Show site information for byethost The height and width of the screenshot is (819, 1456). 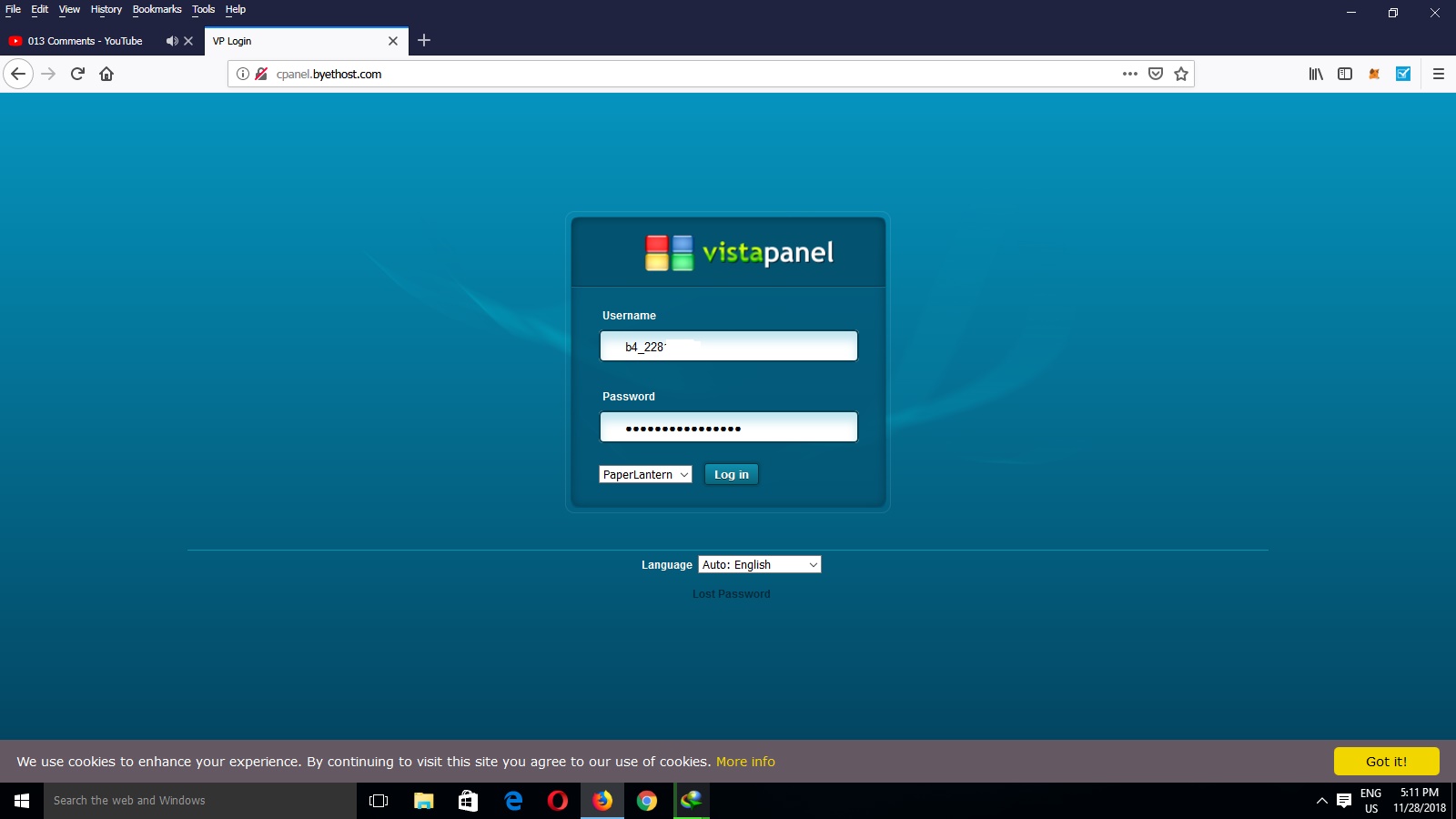coord(243,74)
